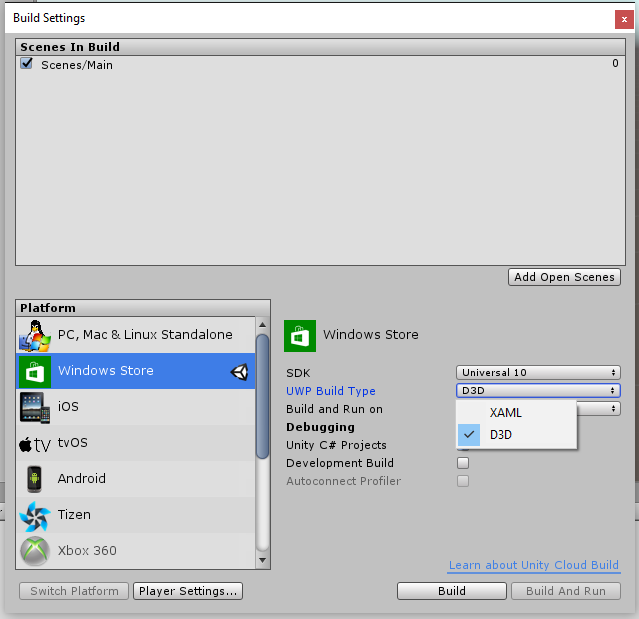Click the Unity logo on Windows Store row
Viewport: 639px width, 619px height.
point(240,372)
